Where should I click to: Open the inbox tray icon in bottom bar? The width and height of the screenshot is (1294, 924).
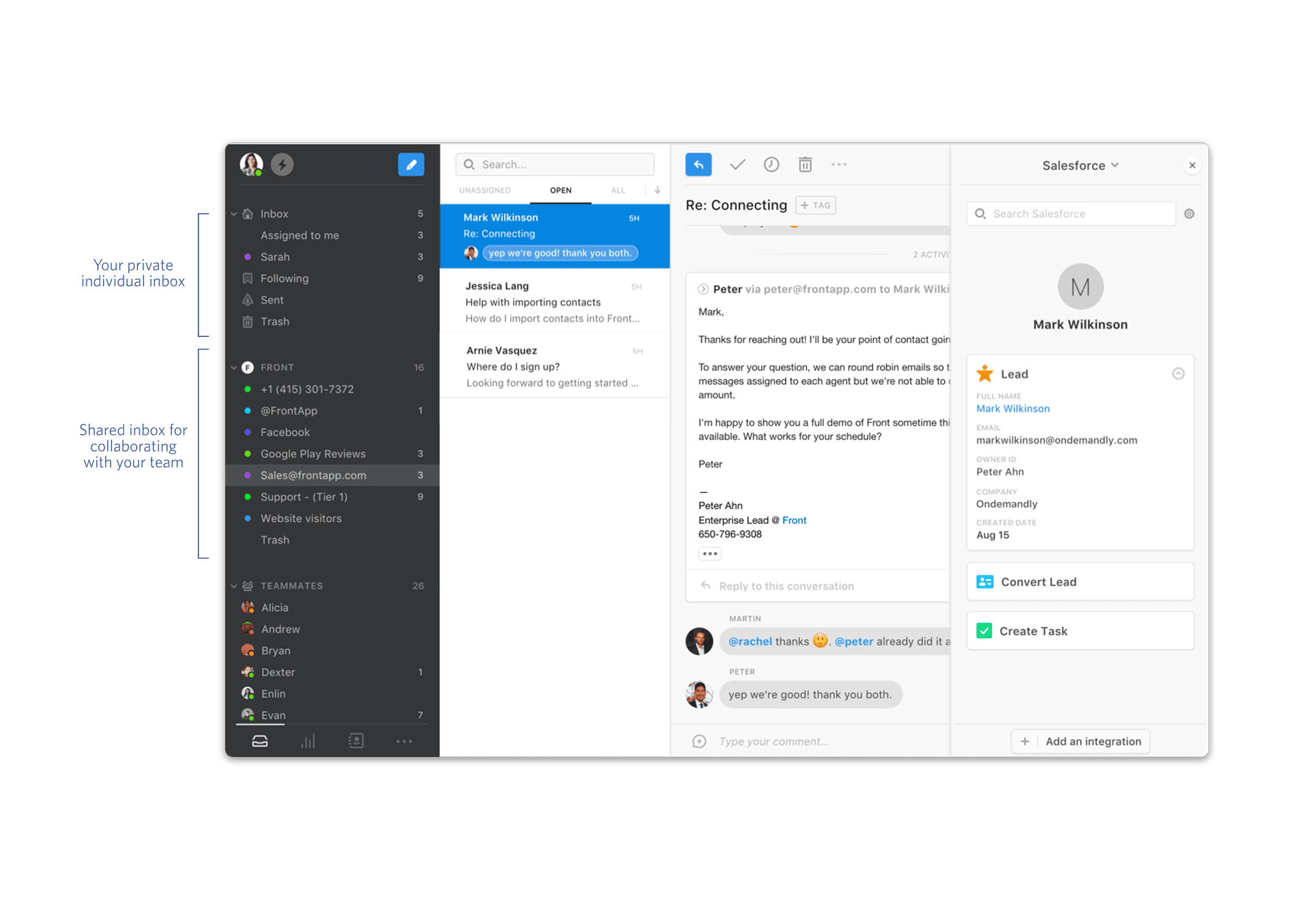tap(260, 741)
